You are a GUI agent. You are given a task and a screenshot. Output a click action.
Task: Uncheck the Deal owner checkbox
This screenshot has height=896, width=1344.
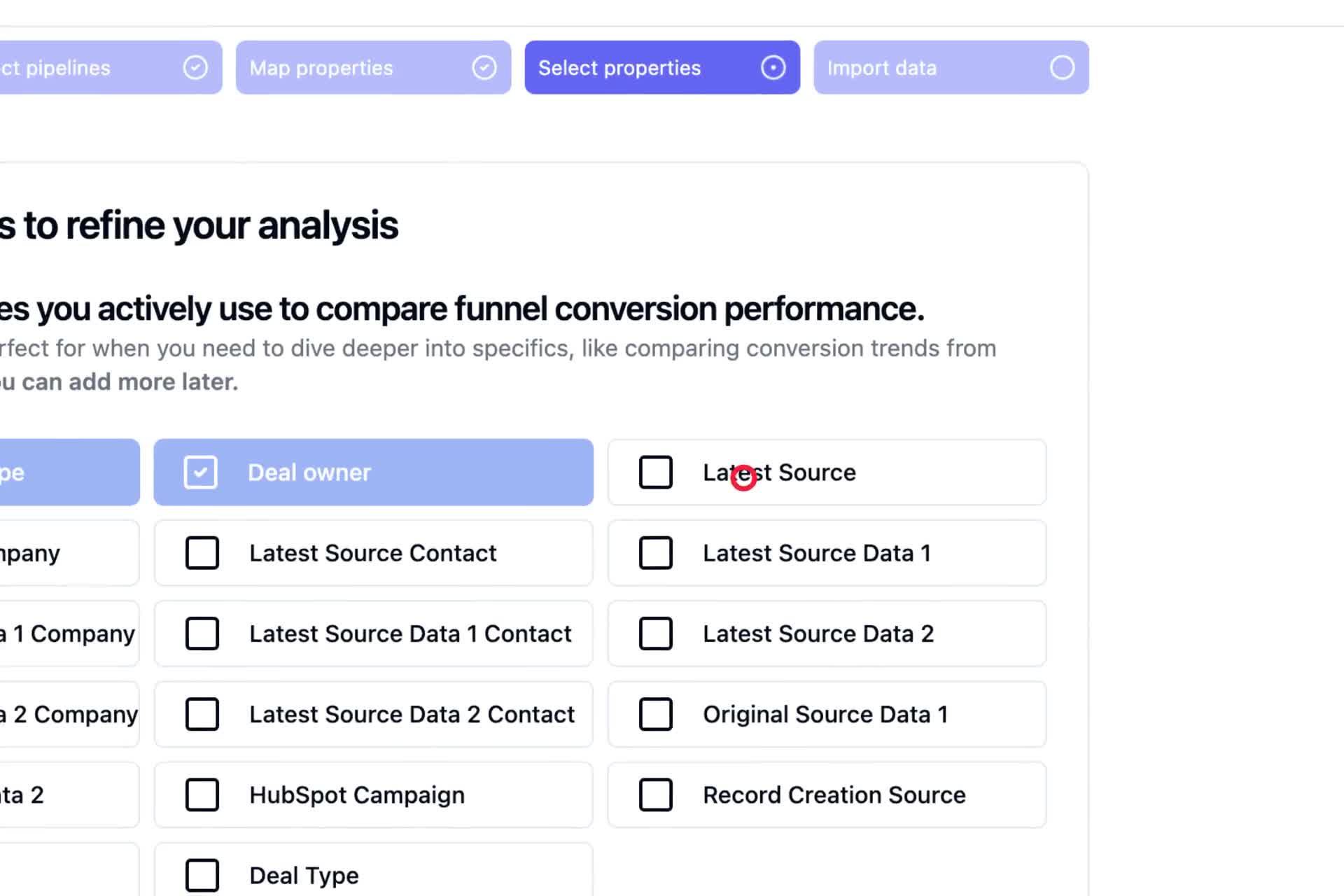[201, 472]
